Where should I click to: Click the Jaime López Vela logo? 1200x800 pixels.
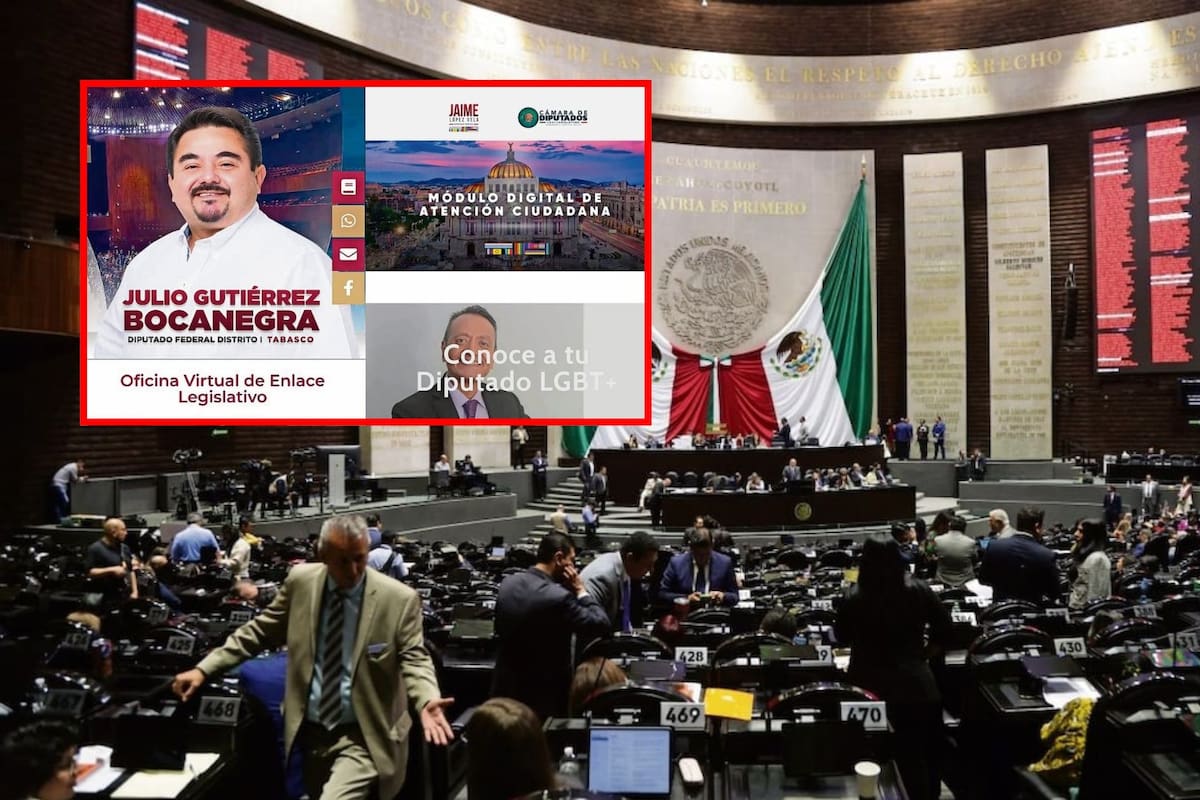pos(463,117)
